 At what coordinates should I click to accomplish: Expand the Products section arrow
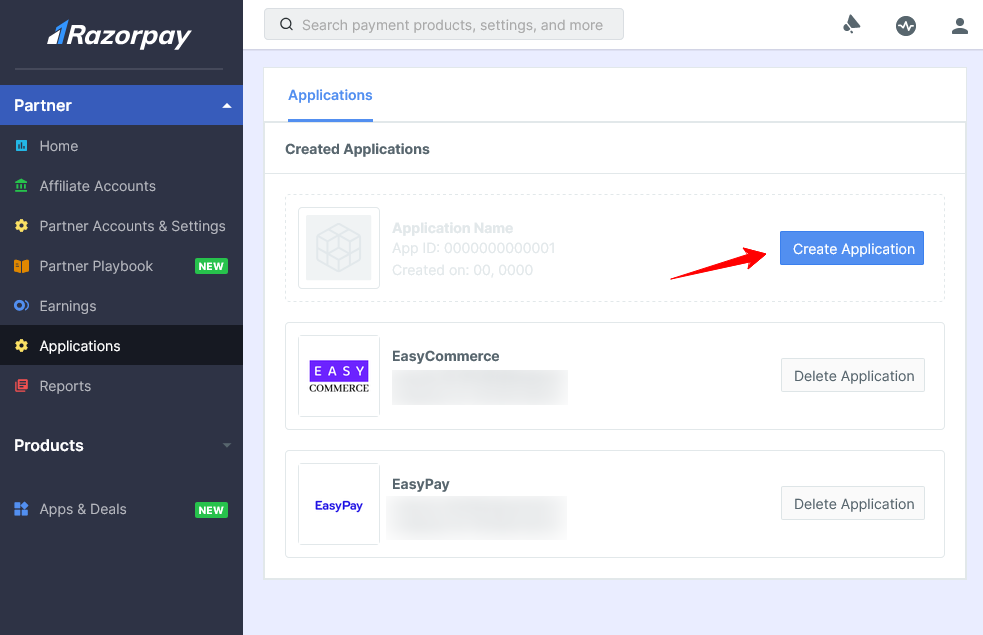[227, 445]
